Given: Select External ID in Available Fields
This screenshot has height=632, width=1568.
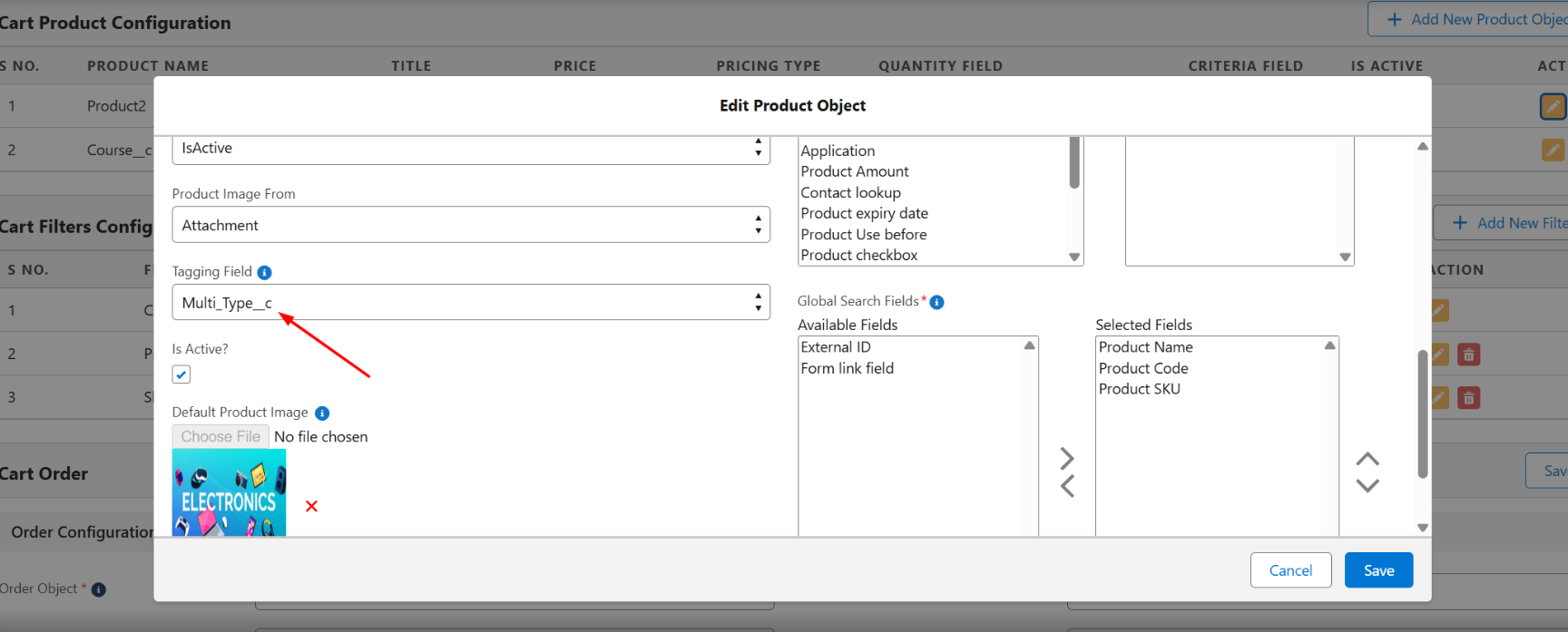Looking at the screenshot, I should (836, 347).
